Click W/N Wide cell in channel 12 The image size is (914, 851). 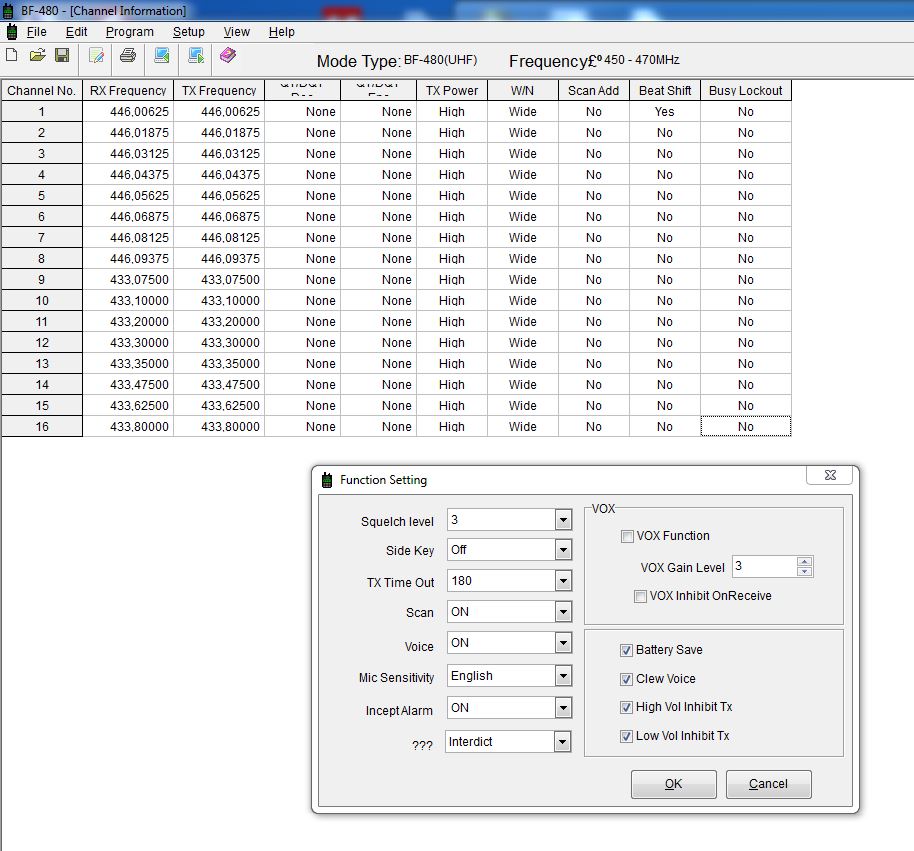[522, 342]
